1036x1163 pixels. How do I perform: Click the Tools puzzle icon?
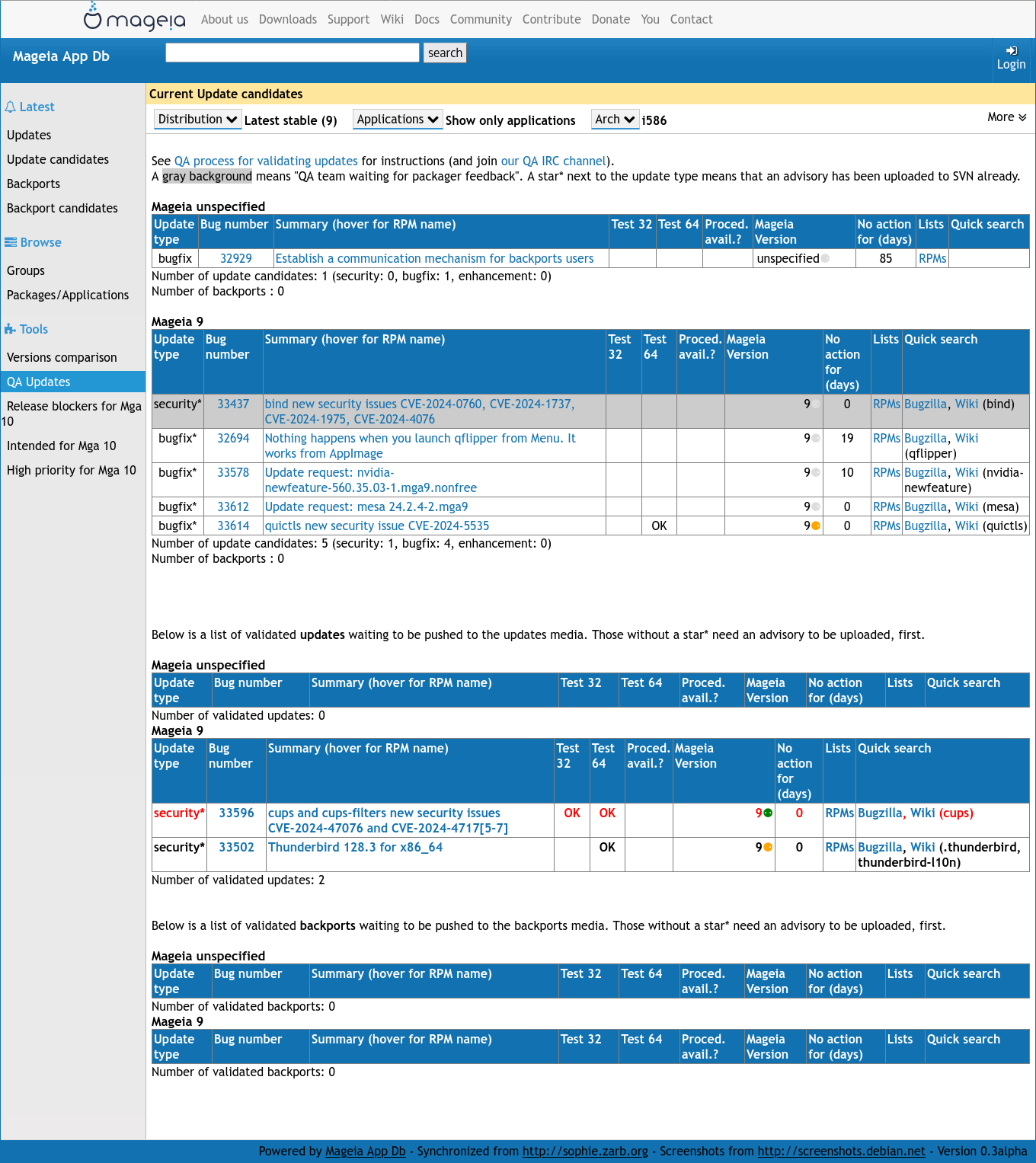tap(10, 329)
